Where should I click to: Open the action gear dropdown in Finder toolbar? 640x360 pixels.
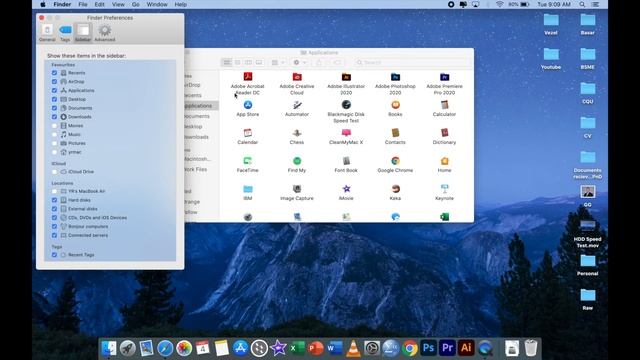coord(300,62)
